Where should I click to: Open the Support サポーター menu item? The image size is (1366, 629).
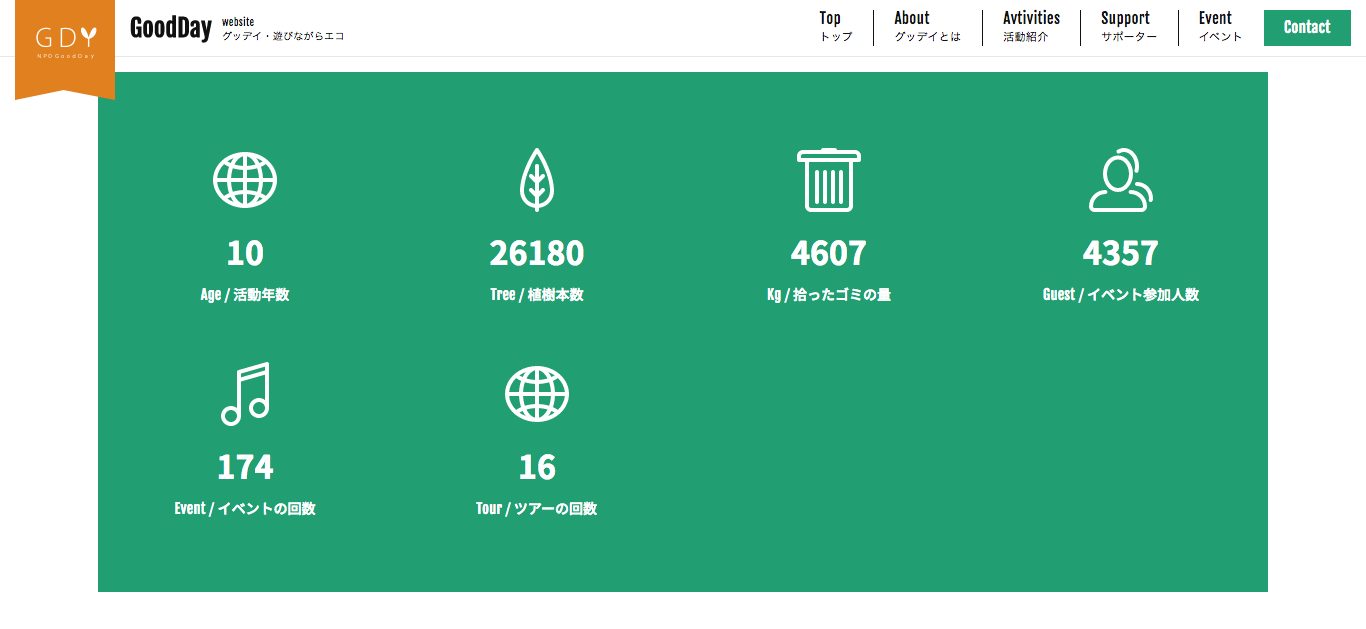click(1129, 27)
